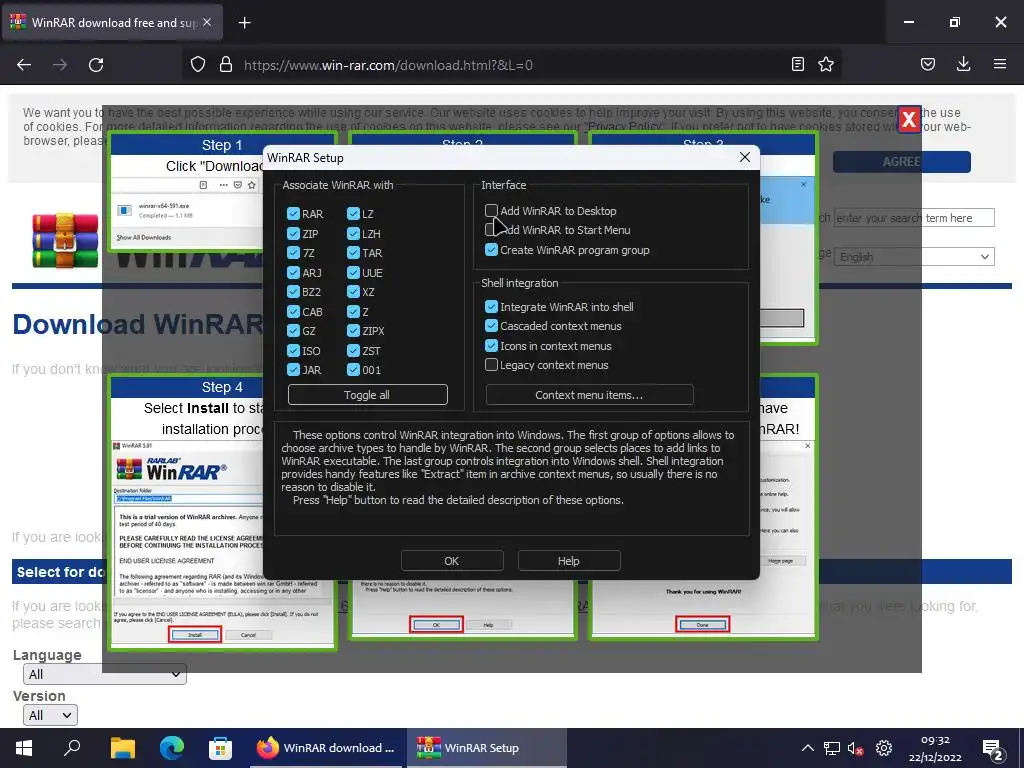Launch Microsoft Edge from the taskbar

click(172, 748)
